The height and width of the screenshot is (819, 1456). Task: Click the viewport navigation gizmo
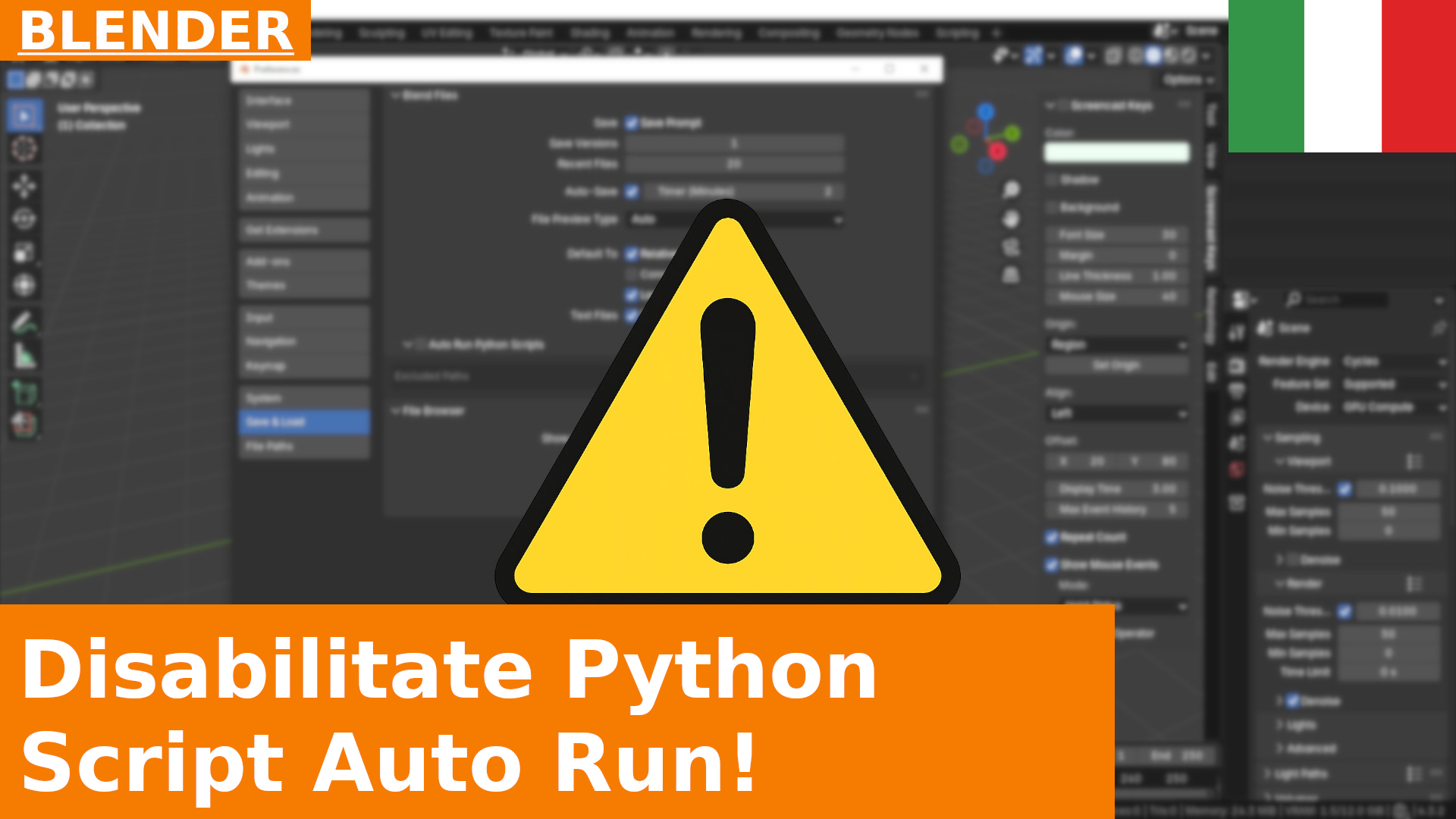click(x=986, y=140)
